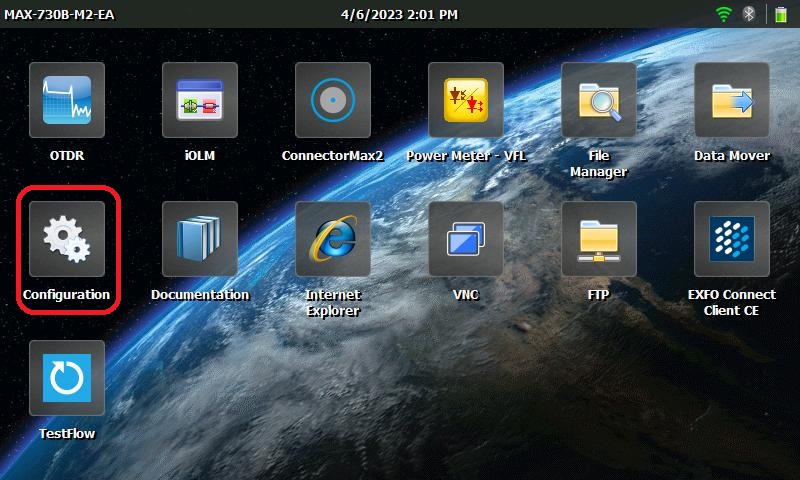Click the date and time display
This screenshot has height=480, width=800.
point(399,14)
